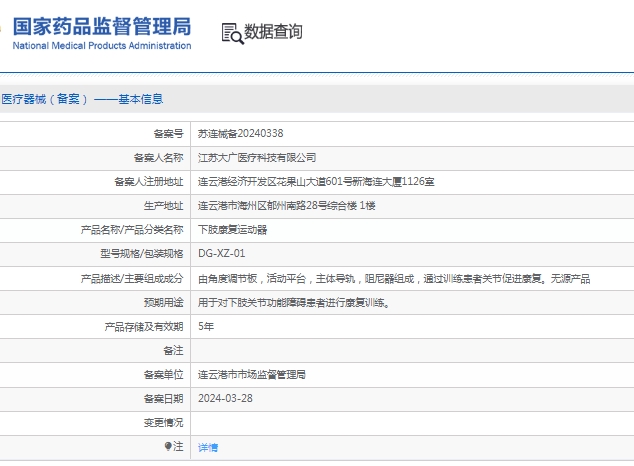Click the 国家药品监督管理局 logo title

pyautogui.click(x=102, y=27)
